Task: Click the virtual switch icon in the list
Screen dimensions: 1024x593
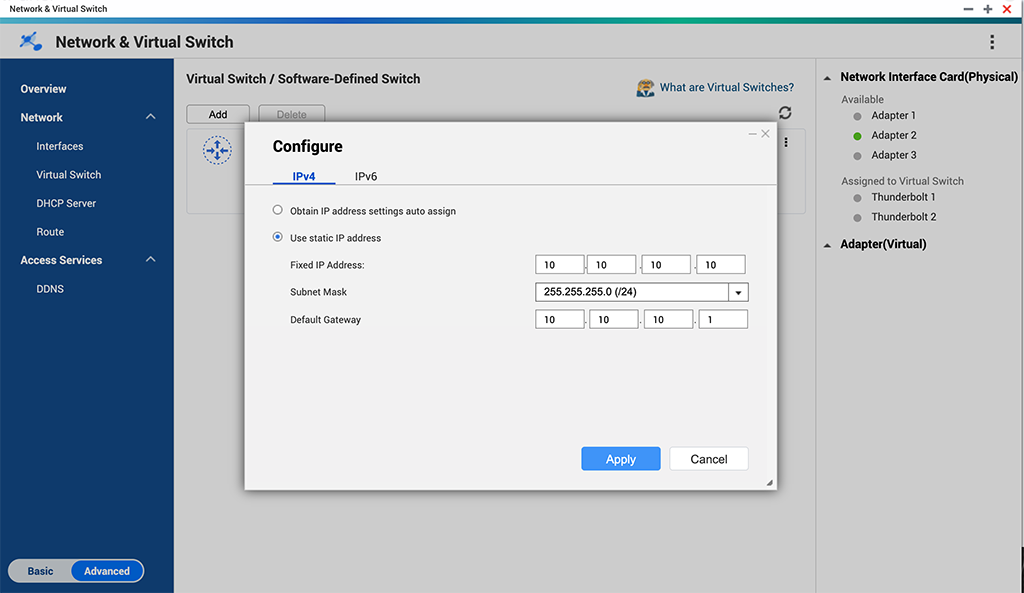Action: 217,151
